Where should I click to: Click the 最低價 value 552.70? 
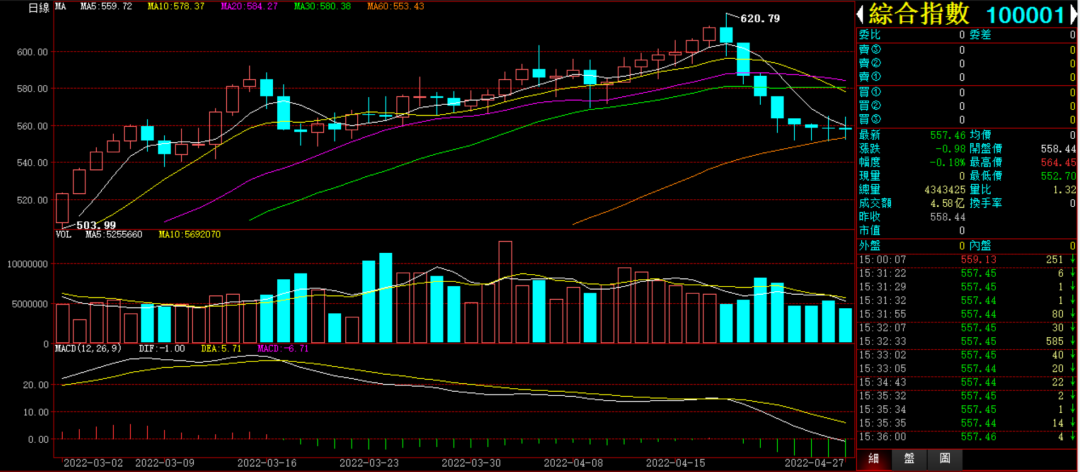pos(1059,176)
